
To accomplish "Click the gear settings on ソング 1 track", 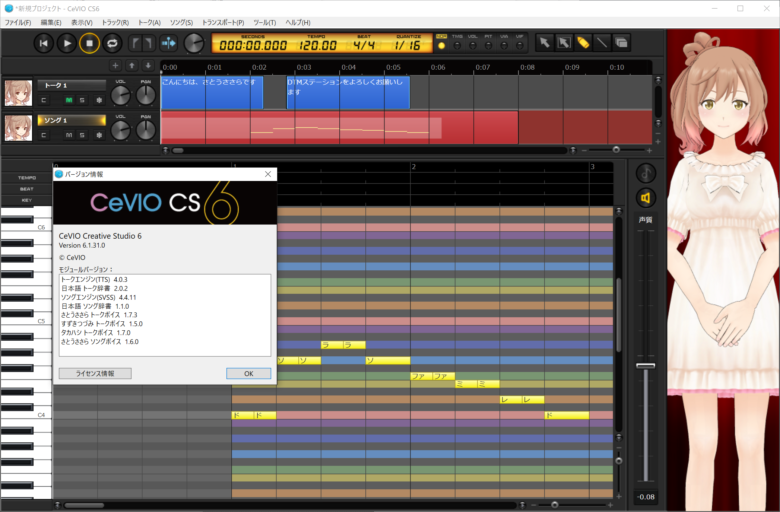I will 99,135.
